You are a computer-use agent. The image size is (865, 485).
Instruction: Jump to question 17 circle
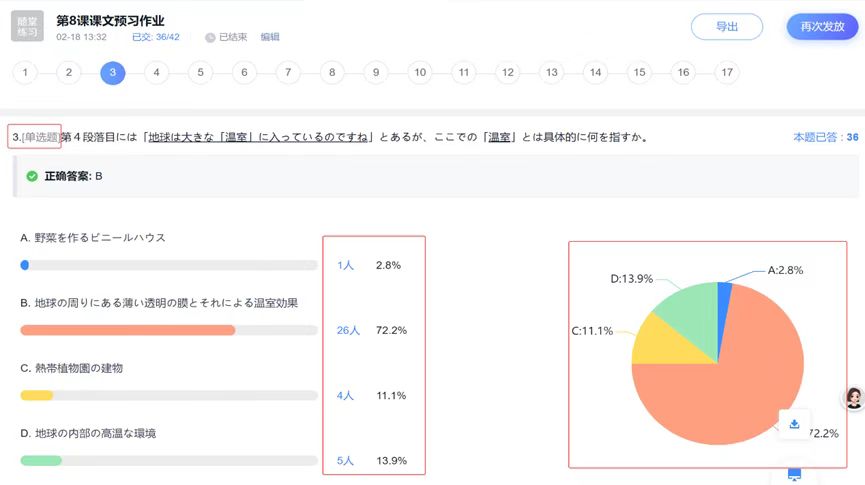click(x=727, y=73)
